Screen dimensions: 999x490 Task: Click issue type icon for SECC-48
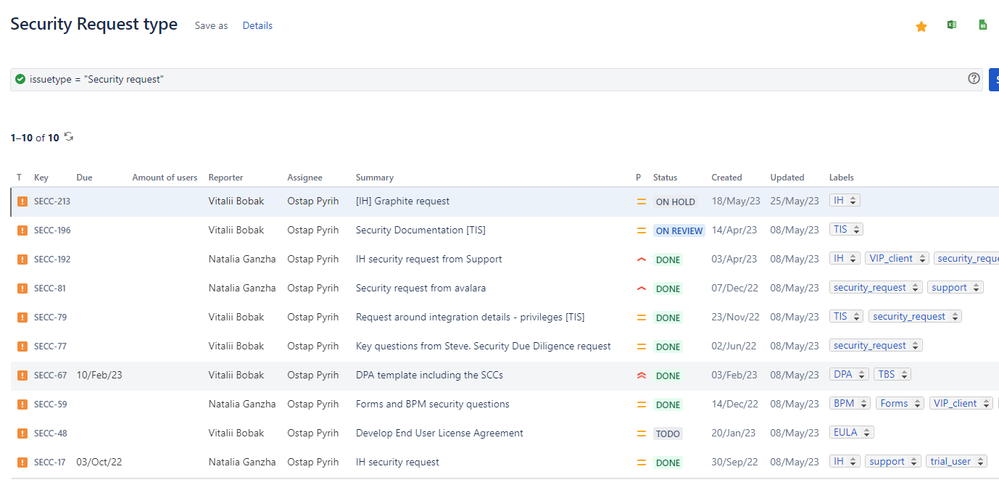22,433
